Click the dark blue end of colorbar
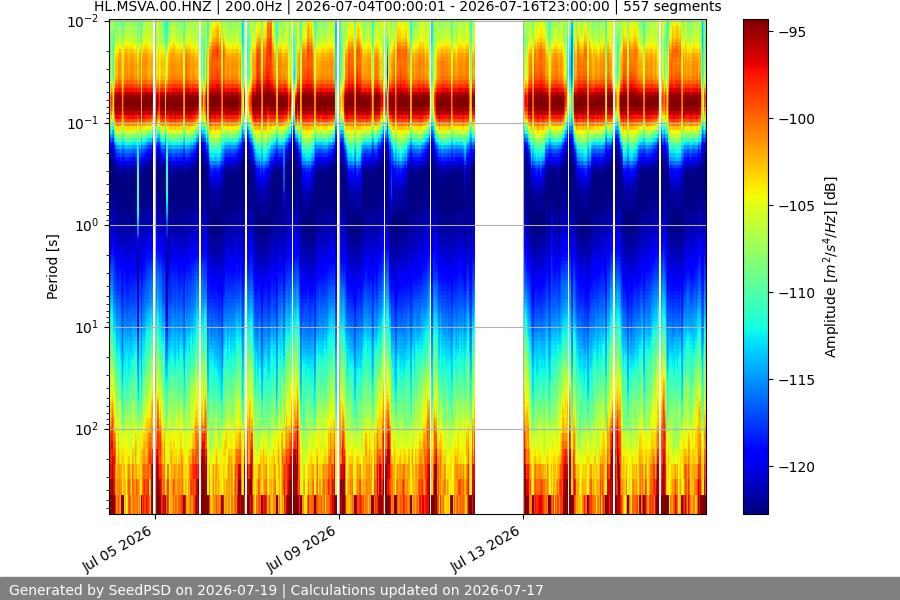 (x=755, y=505)
